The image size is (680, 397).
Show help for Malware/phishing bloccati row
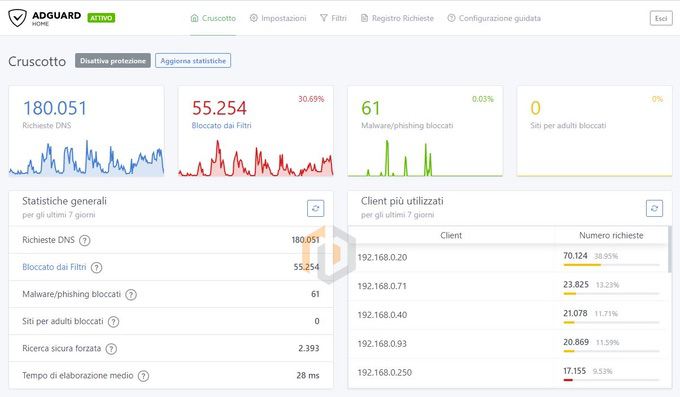pos(131,295)
